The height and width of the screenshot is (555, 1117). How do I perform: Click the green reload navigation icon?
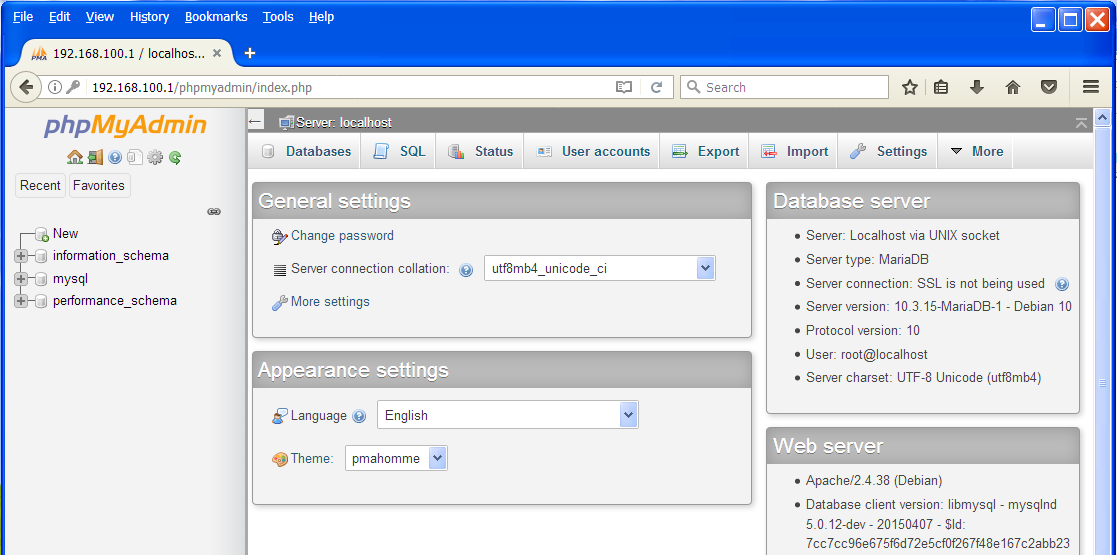click(x=175, y=157)
